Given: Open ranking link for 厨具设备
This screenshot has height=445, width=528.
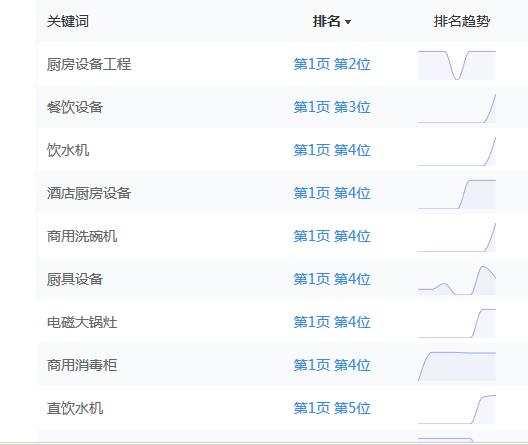Looking at the screenshot, I should [x=332, y=279].
